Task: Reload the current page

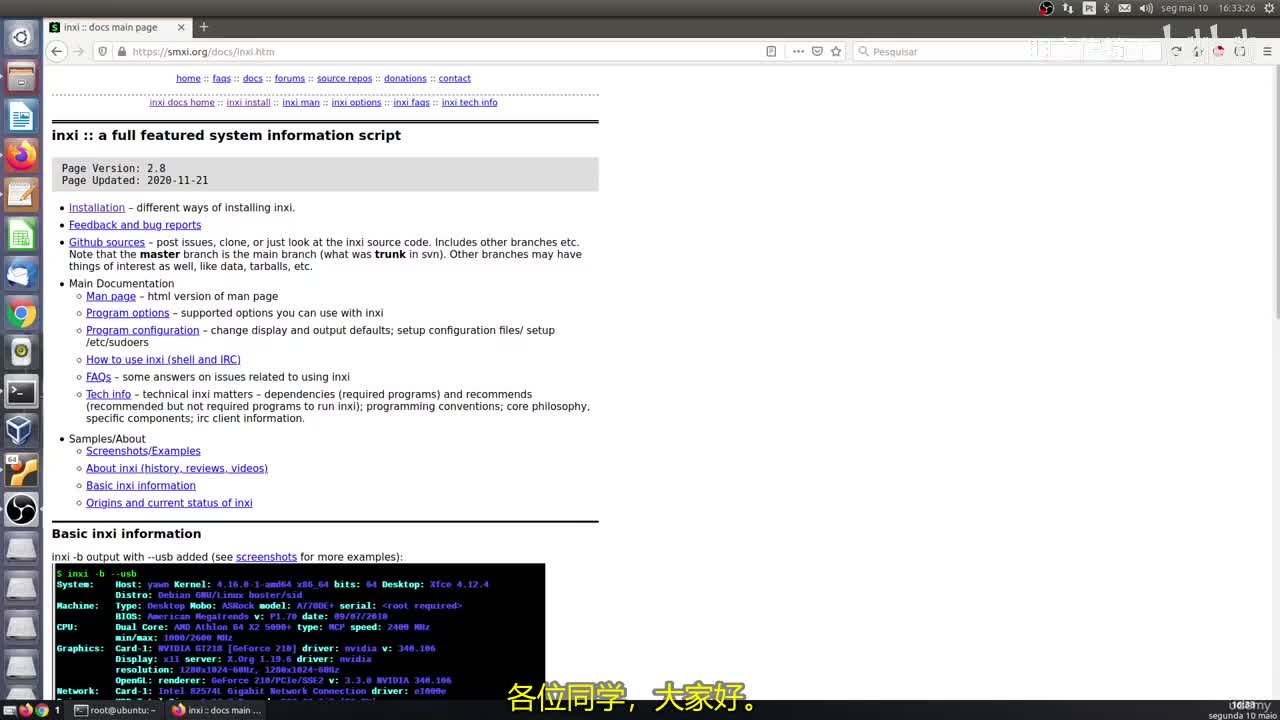Action: pyautogui.click(x=1176, y=51)
